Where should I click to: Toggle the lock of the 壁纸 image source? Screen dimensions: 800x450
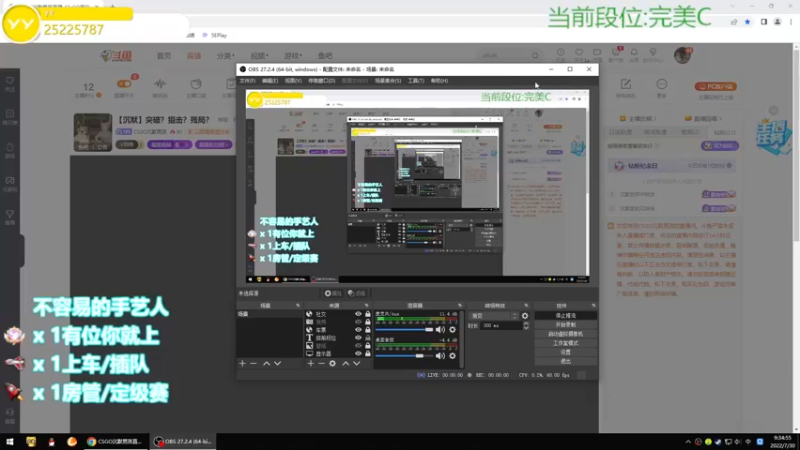pos(367,346)
